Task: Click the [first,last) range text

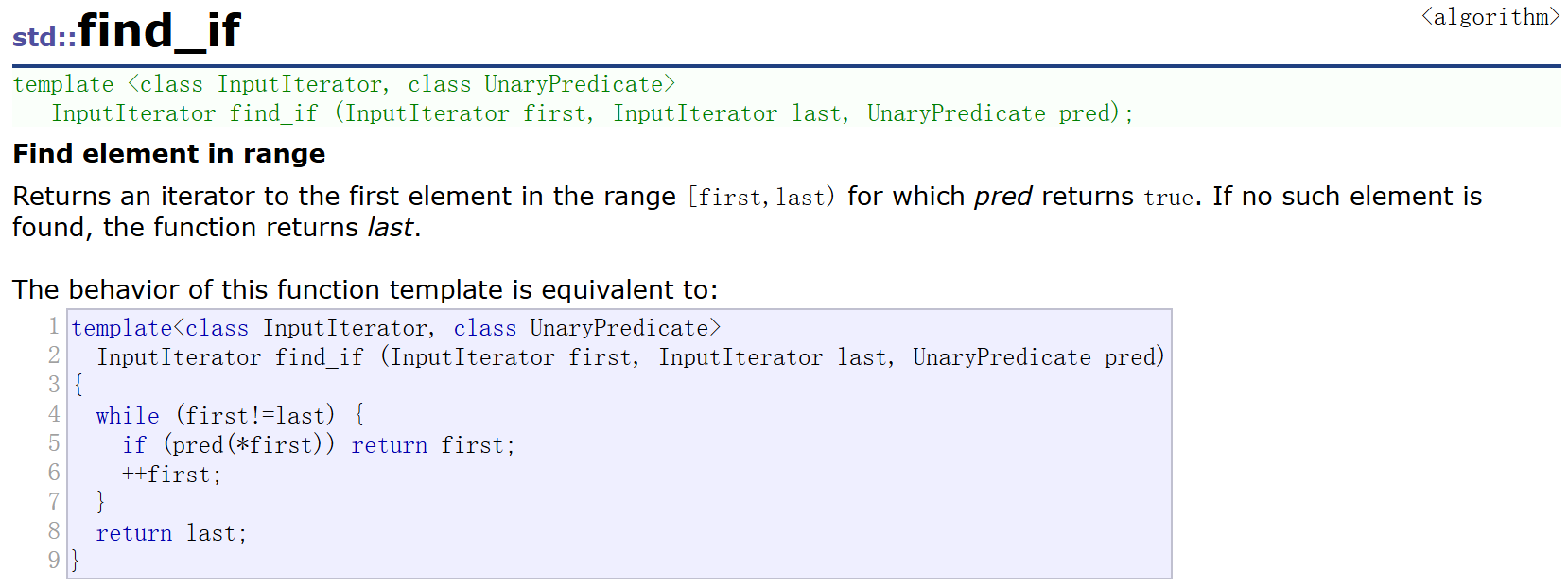Action: (x=761, y=197)
